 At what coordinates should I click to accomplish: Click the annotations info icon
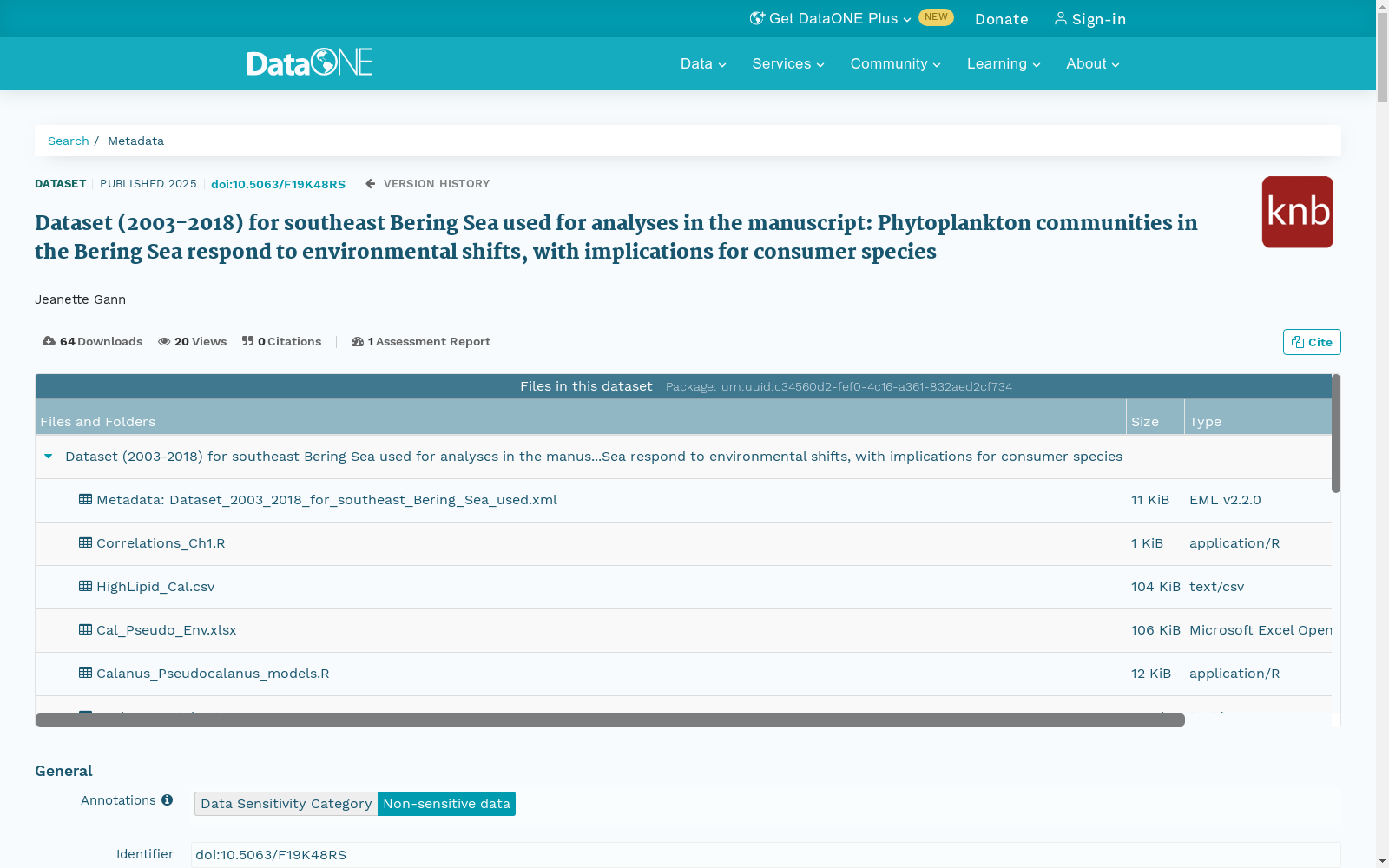pyautogui.click(x=167, y=800)
